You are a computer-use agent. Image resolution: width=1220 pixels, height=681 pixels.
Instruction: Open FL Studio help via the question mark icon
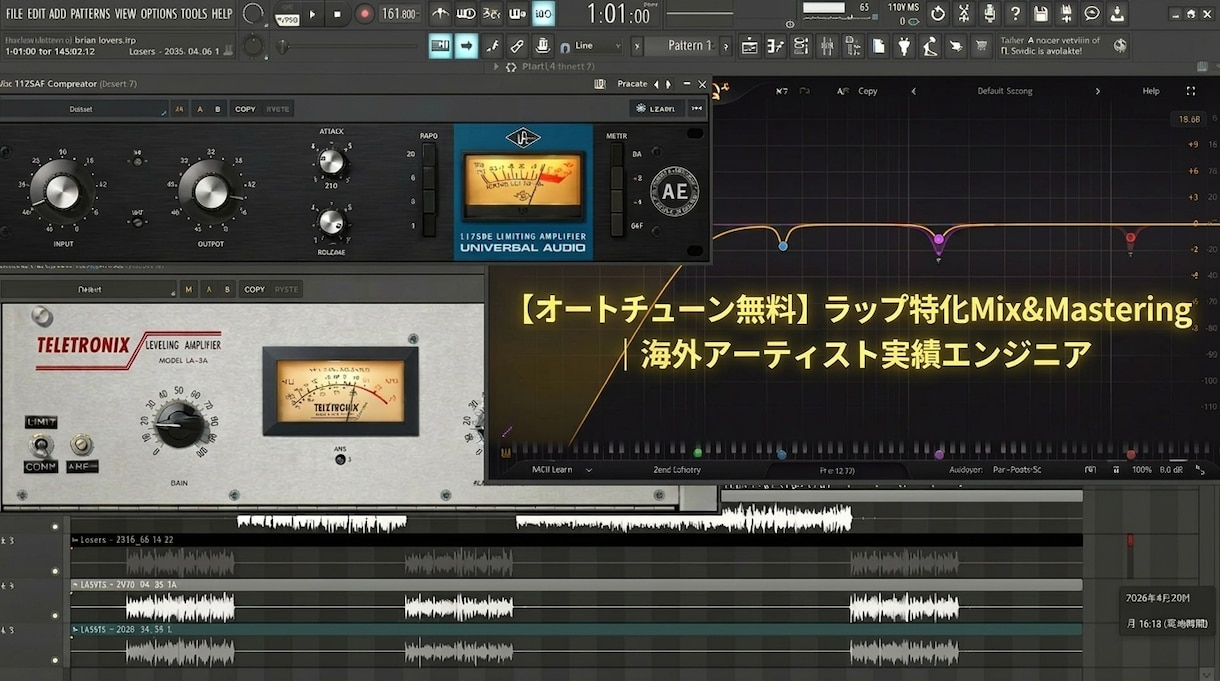(1016, 13)
